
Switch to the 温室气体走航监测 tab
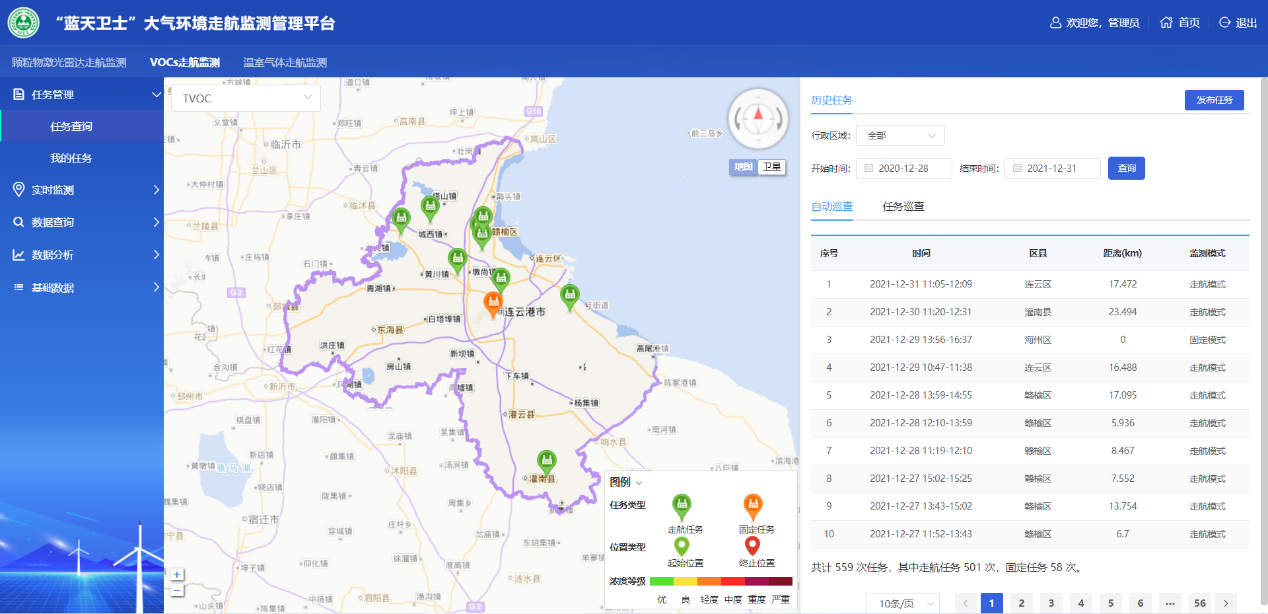pyautogui.click(x=285, y=62)
